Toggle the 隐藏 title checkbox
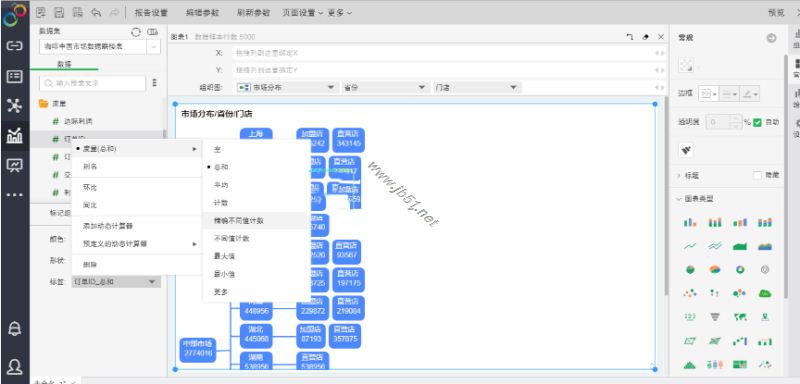 (757, 175)
